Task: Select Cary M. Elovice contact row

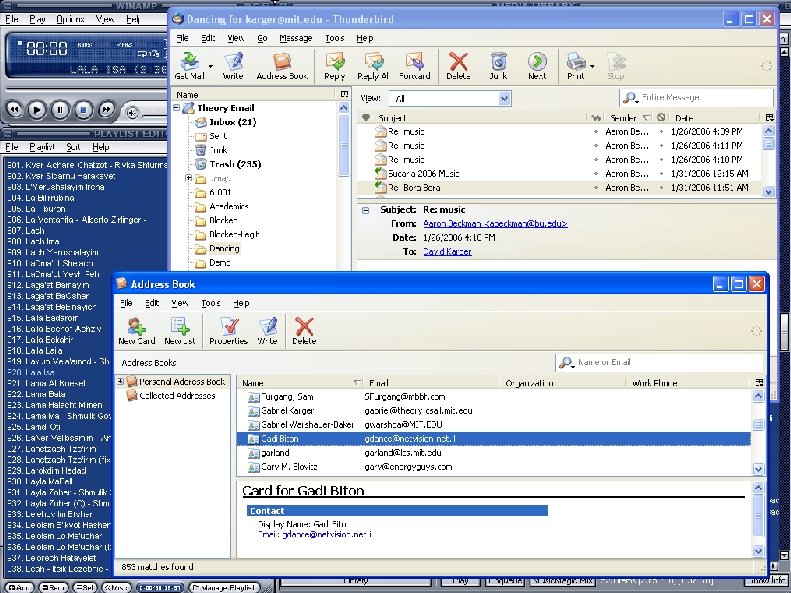Action: click(493, 467)
